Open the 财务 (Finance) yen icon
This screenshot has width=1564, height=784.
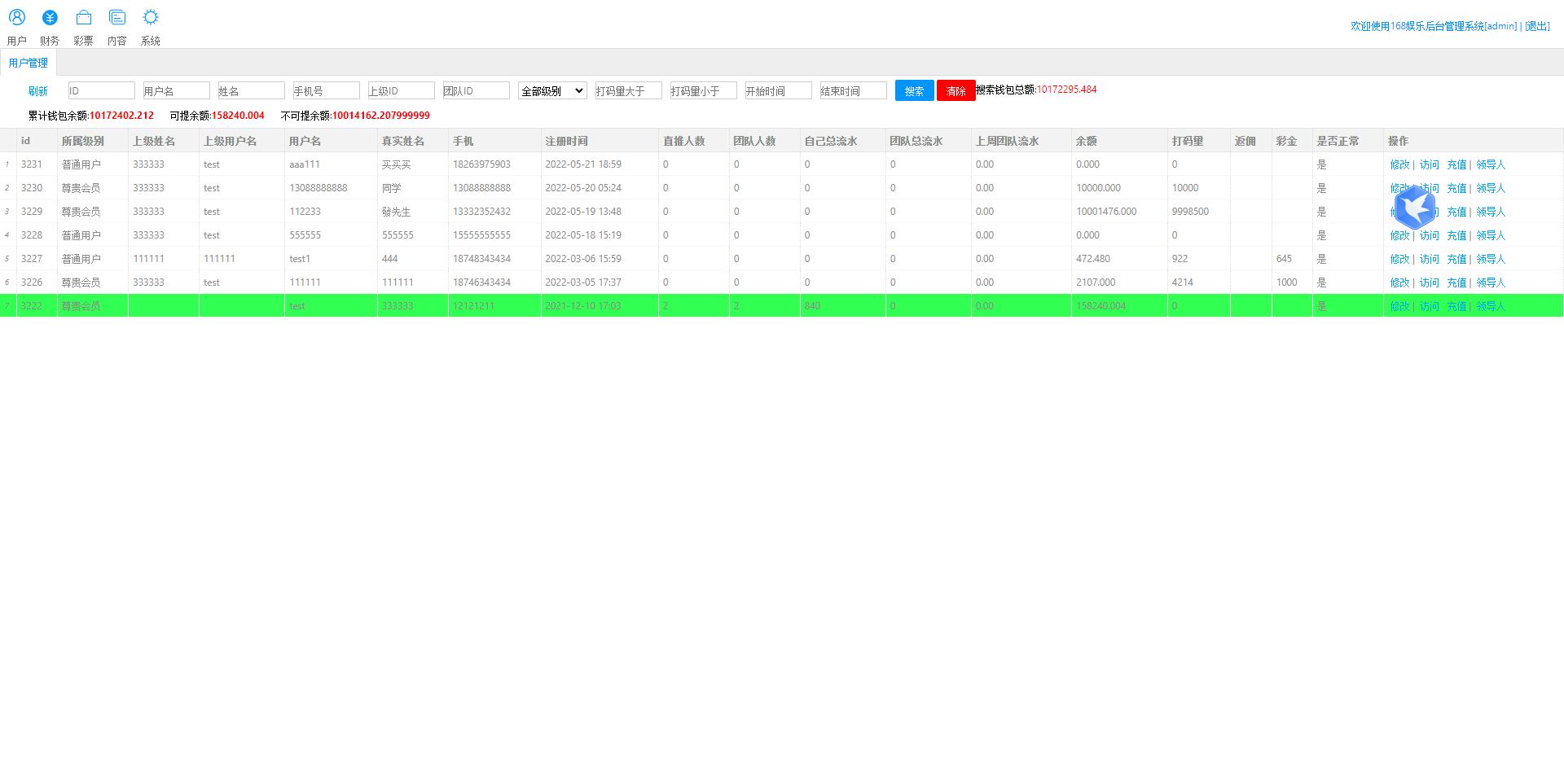point(50,18)
